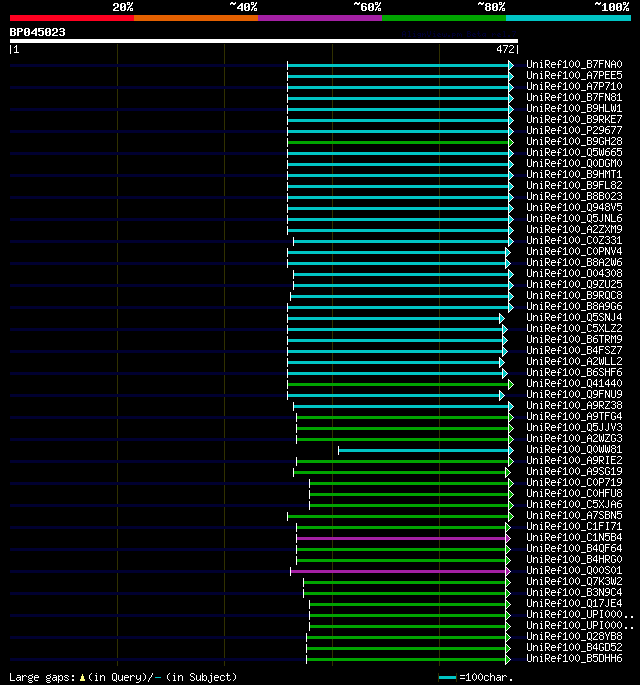Click hit UniRef100_B9FL82
This screenshot has height=685, width=640.
point(574,186)
